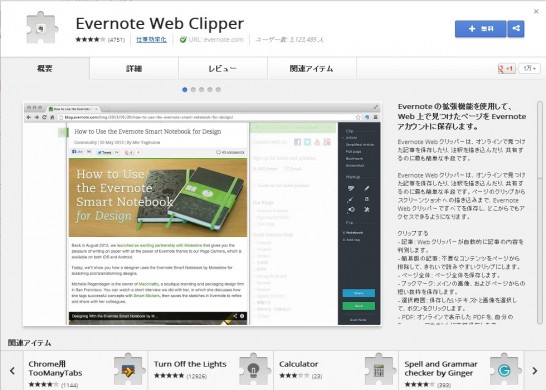This screenshot has width=546, height=390.
Task: Select the third screenshot carousel dot
Action: pos(202,89)
